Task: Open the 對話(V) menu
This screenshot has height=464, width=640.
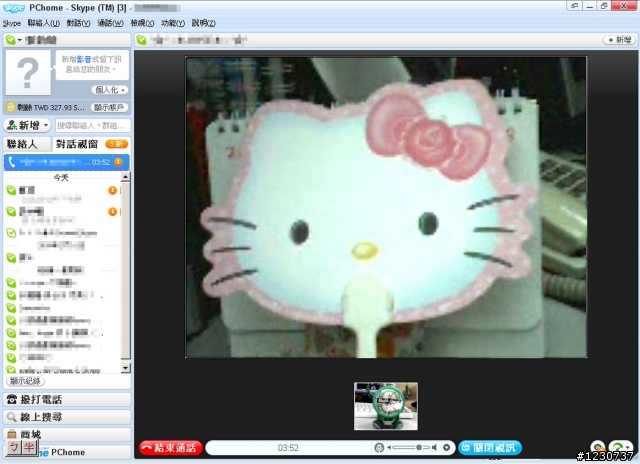Action: click(x=78, y=23)
